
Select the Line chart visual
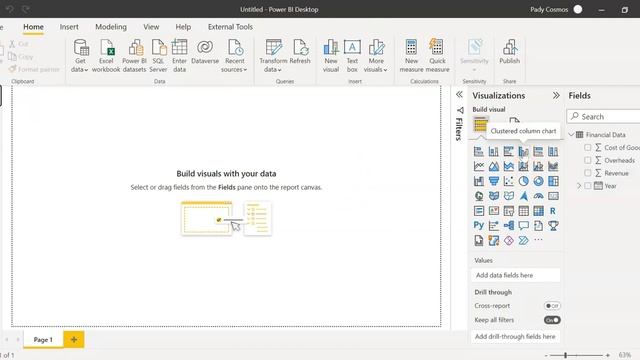[x=479, y=167]
